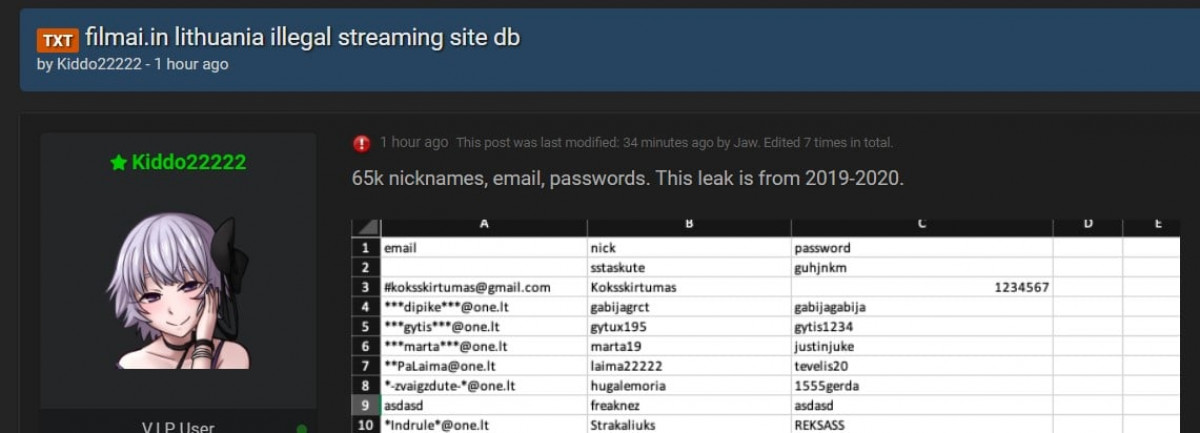Select spreadsheet column A header
This screenshot has height=433, width=1200.
coord(484,226)
